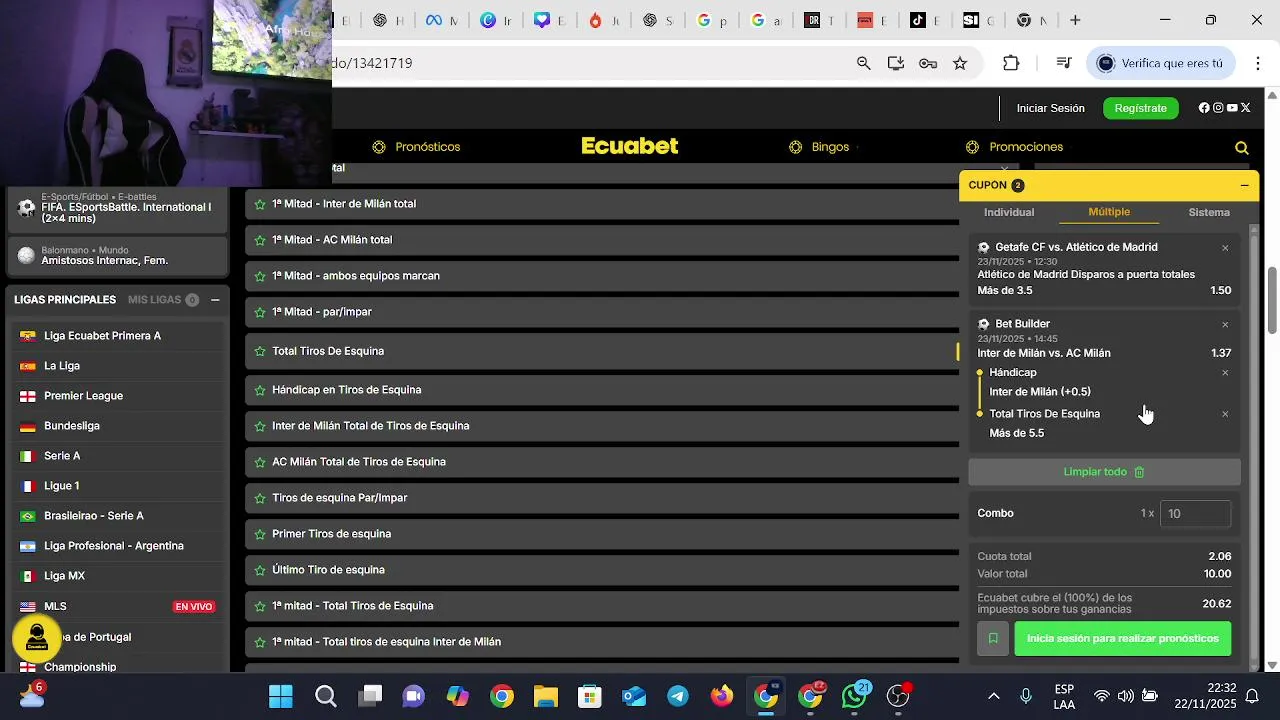The image size is (1280, 720).
Task: Open the password manager key icon
Action: pos(928,63)
